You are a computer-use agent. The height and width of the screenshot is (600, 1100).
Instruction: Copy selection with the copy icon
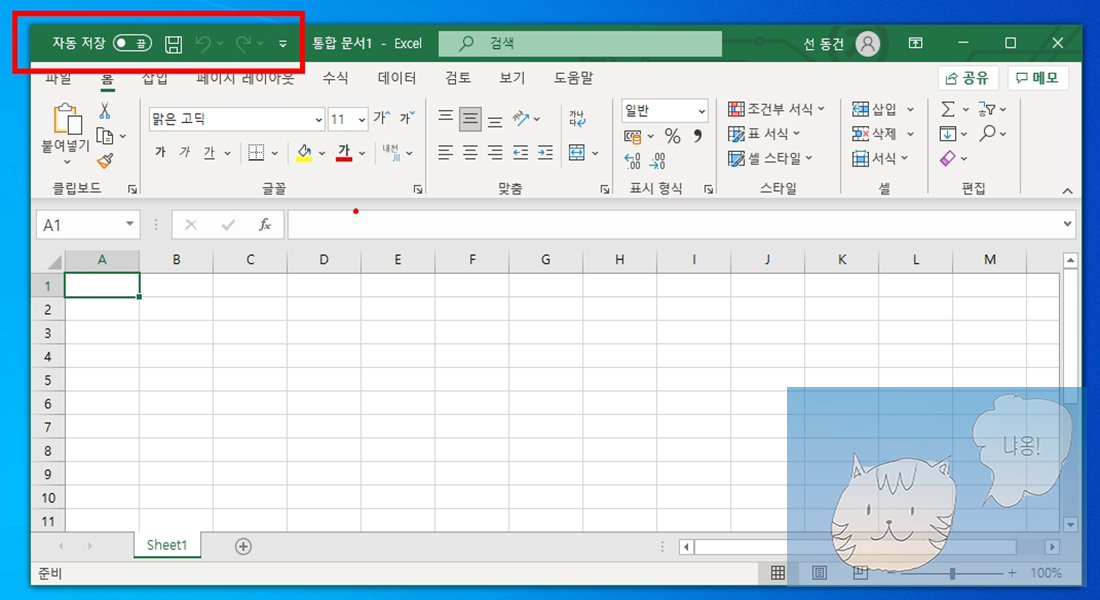[105, 135]
